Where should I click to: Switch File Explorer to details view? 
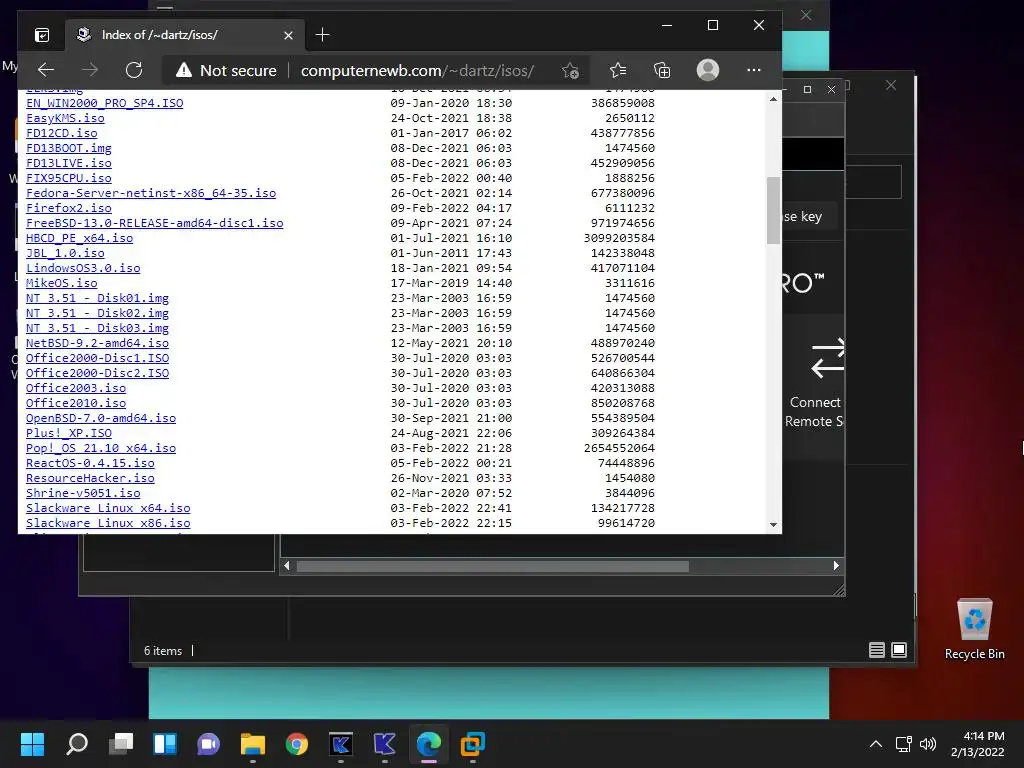pyautogui.click(x=876, y=650)
